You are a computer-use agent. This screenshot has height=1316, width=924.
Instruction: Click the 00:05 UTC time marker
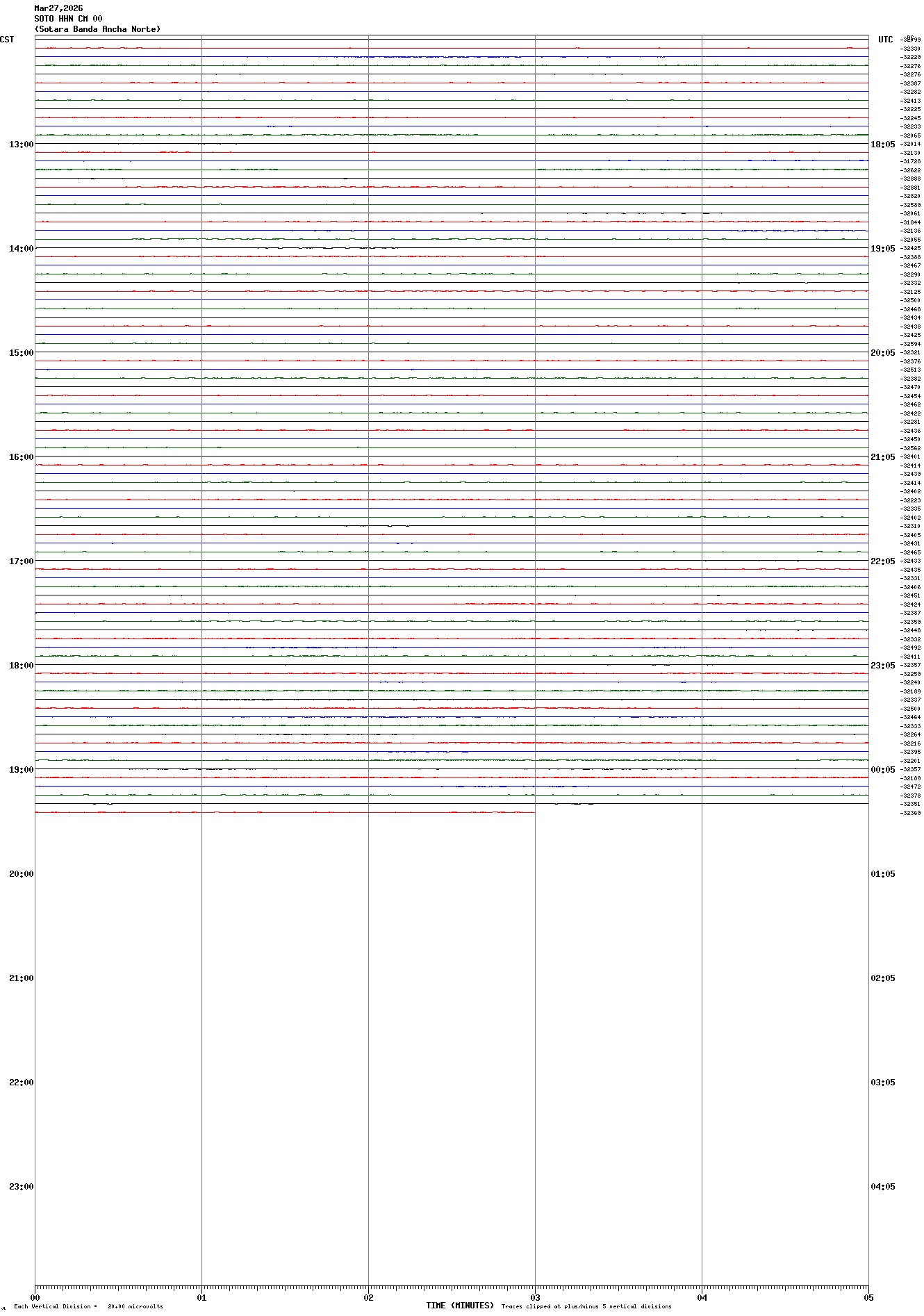click(882, 770)
